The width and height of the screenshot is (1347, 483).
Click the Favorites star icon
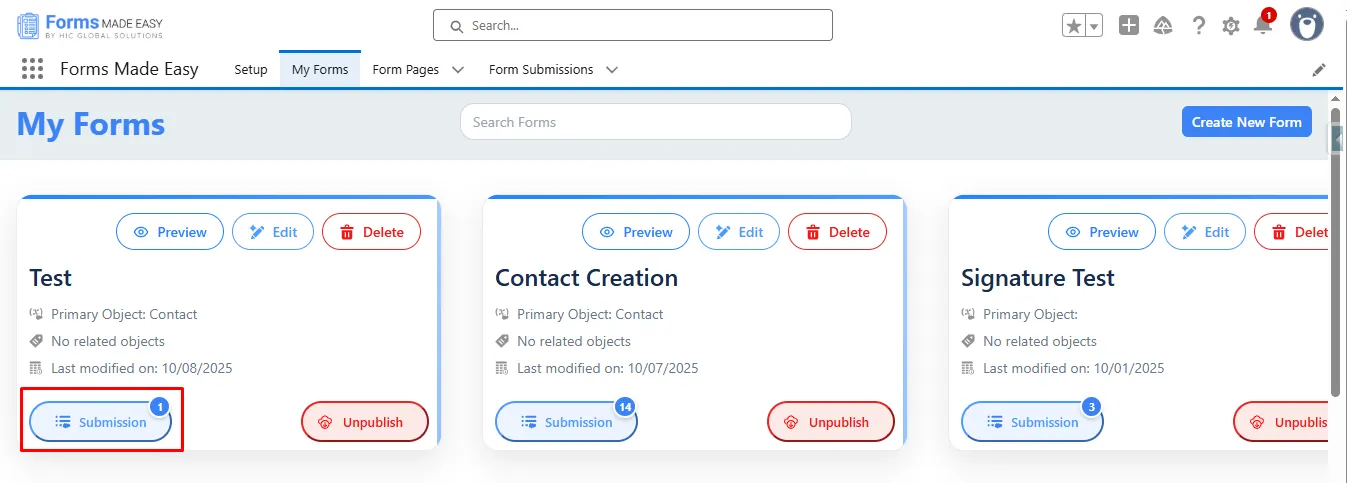click(x=1074, y=26)
